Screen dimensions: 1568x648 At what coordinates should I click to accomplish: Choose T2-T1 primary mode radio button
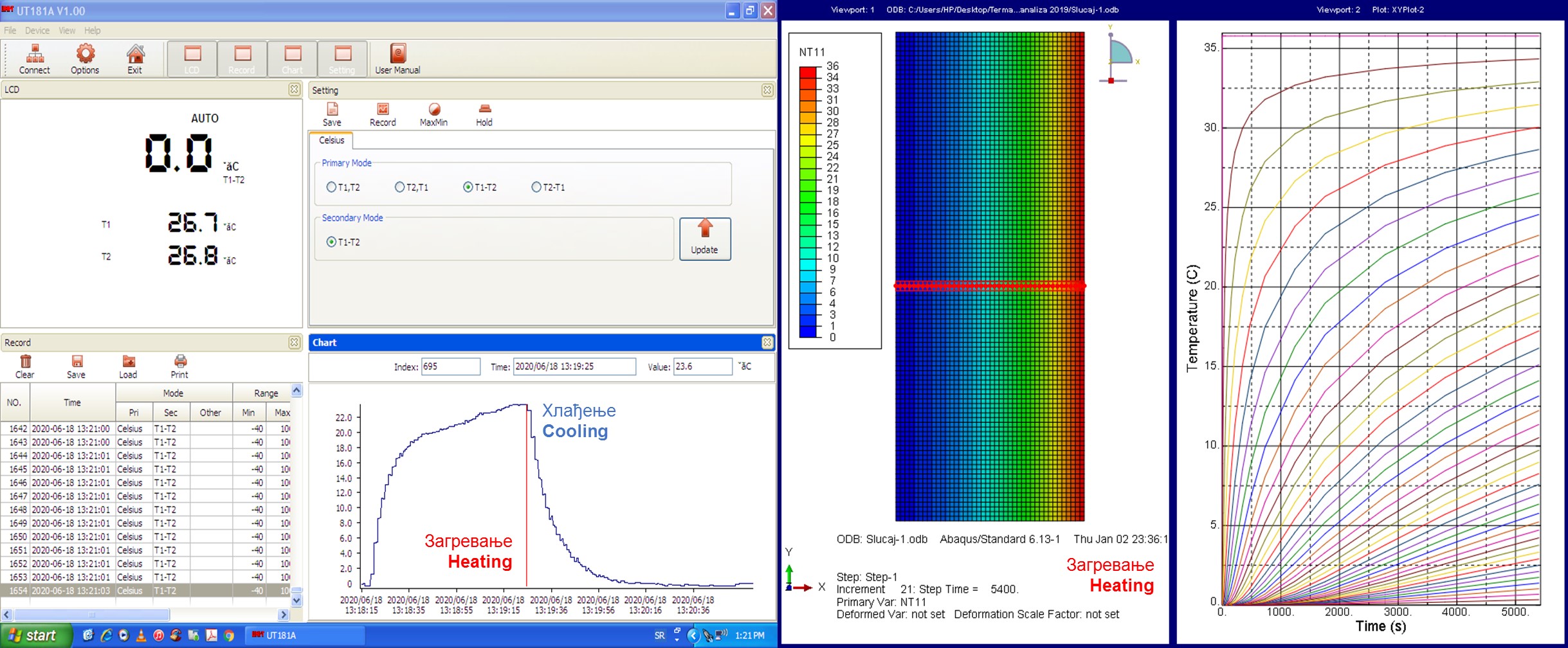(536, 187)
